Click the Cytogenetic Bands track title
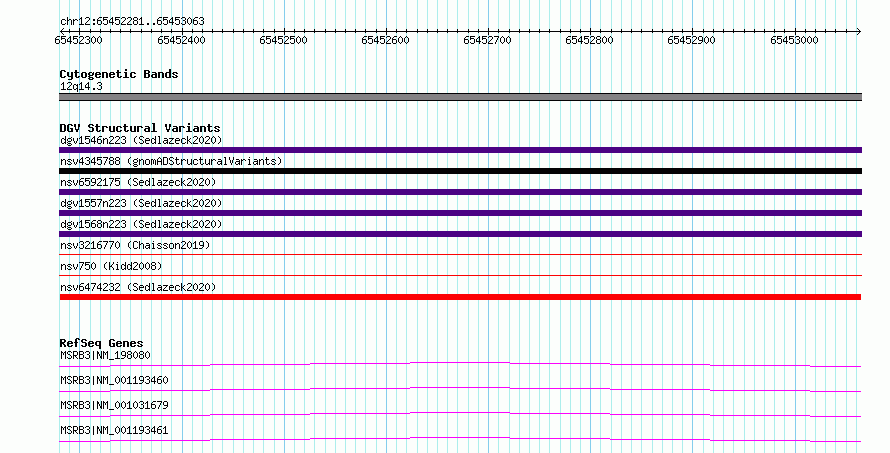Screen dimensions: 890x453 119,74
